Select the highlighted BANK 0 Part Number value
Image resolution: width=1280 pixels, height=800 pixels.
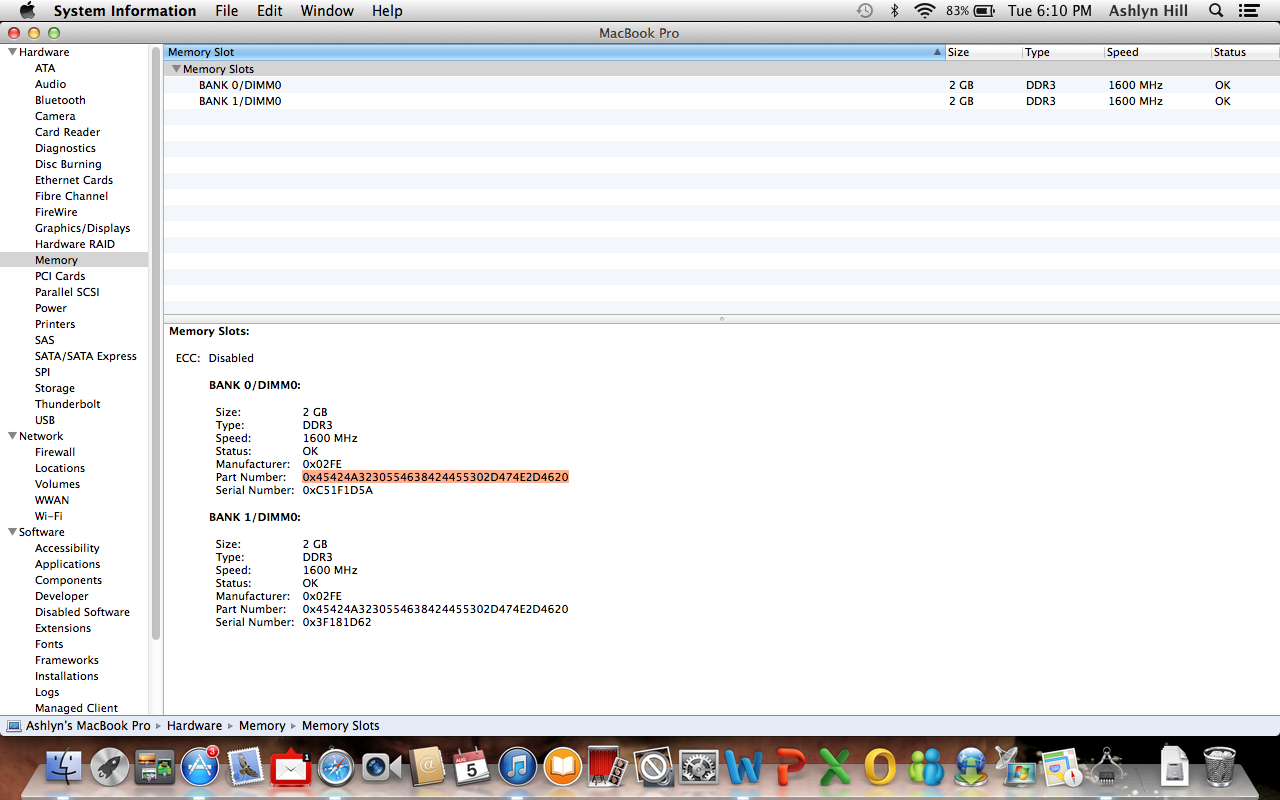pos(435,477)
